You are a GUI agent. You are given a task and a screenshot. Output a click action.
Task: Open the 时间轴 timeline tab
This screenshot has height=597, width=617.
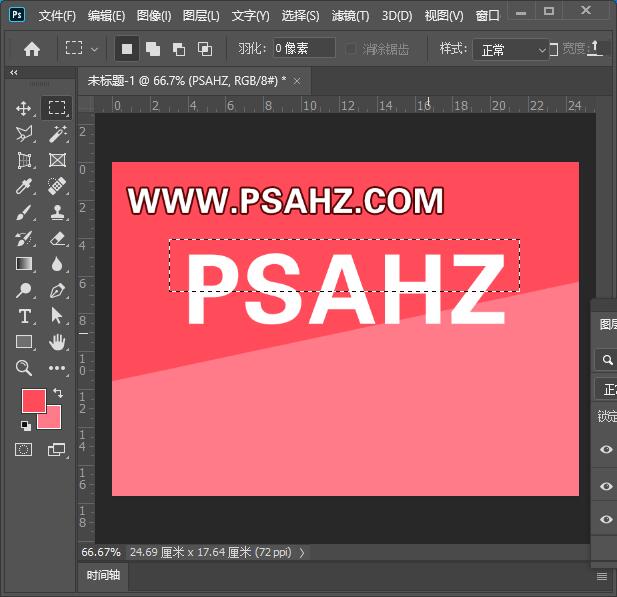tap(103, 575)
